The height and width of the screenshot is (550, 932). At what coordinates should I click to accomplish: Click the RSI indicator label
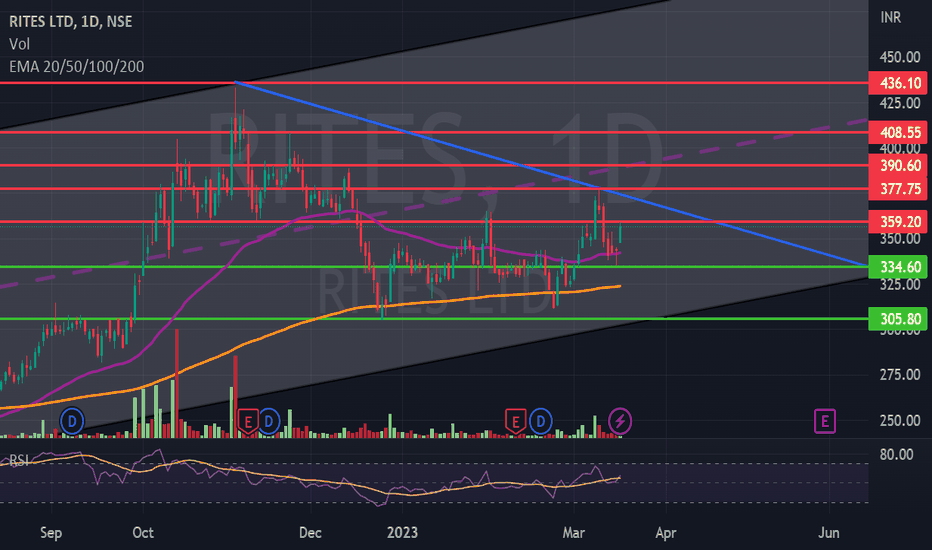coord(18,460)
